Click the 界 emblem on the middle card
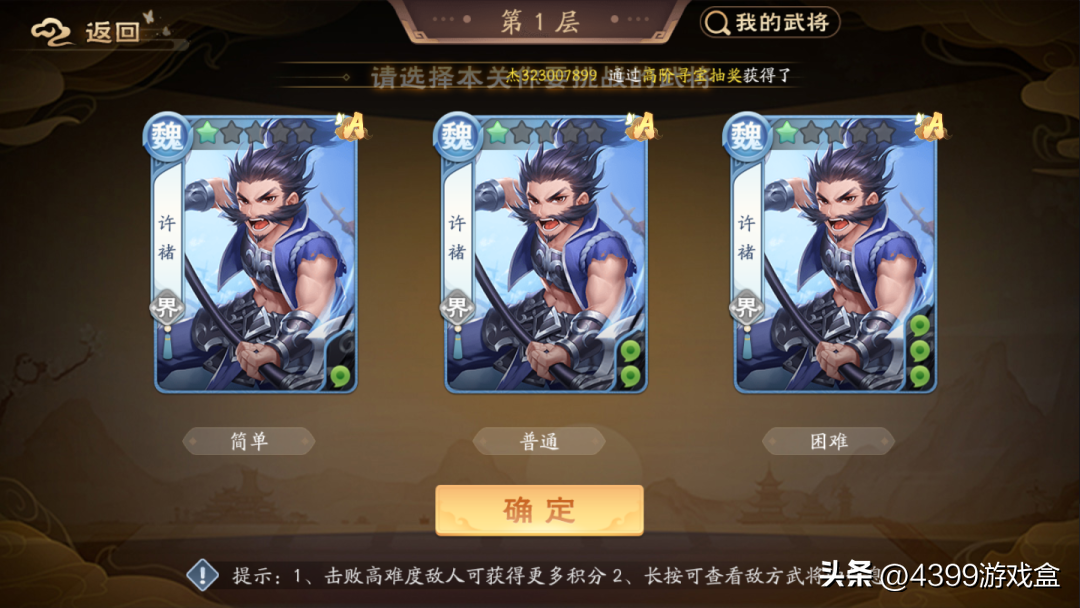This screenshot has height=608, width=1080. tap(457, 307)
